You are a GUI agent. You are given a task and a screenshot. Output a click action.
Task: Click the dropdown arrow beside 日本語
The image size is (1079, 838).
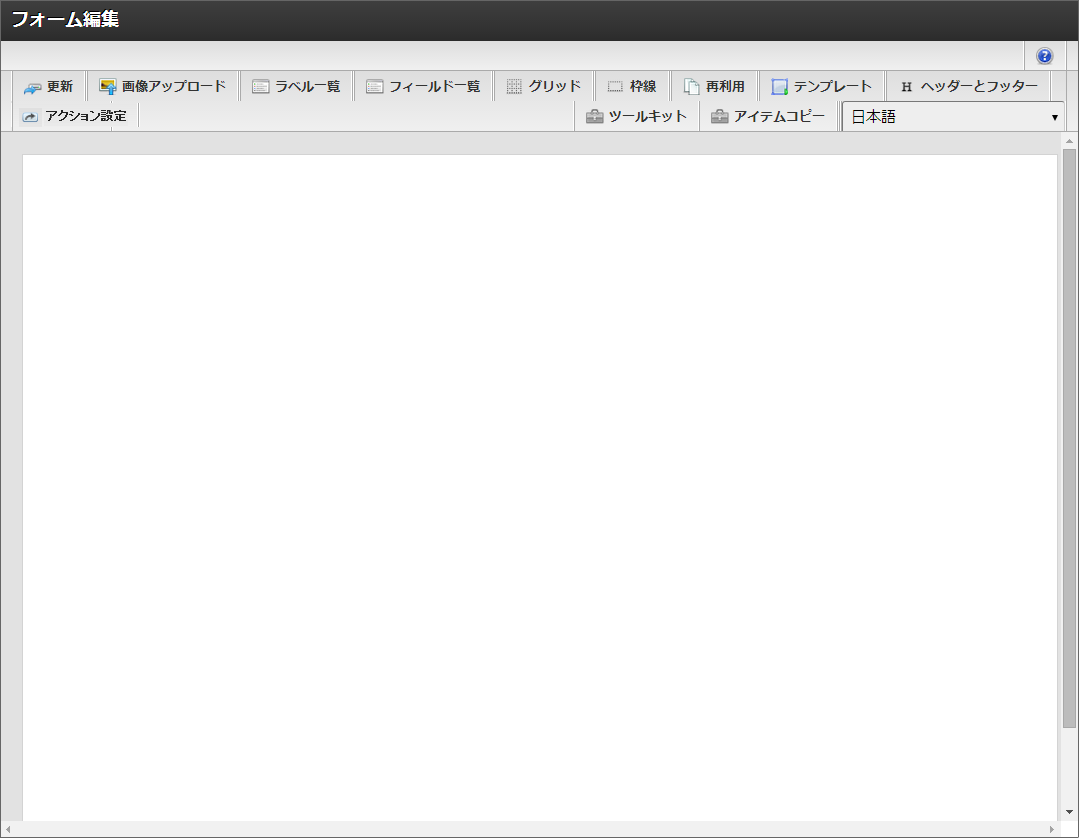tap(1054, 118)
